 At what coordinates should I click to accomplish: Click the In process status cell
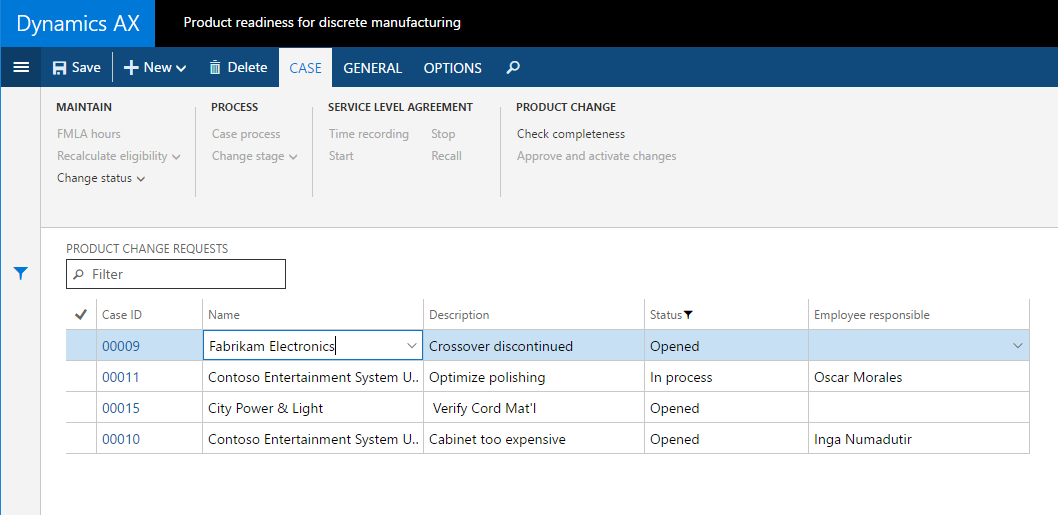[x=726, y=377]
